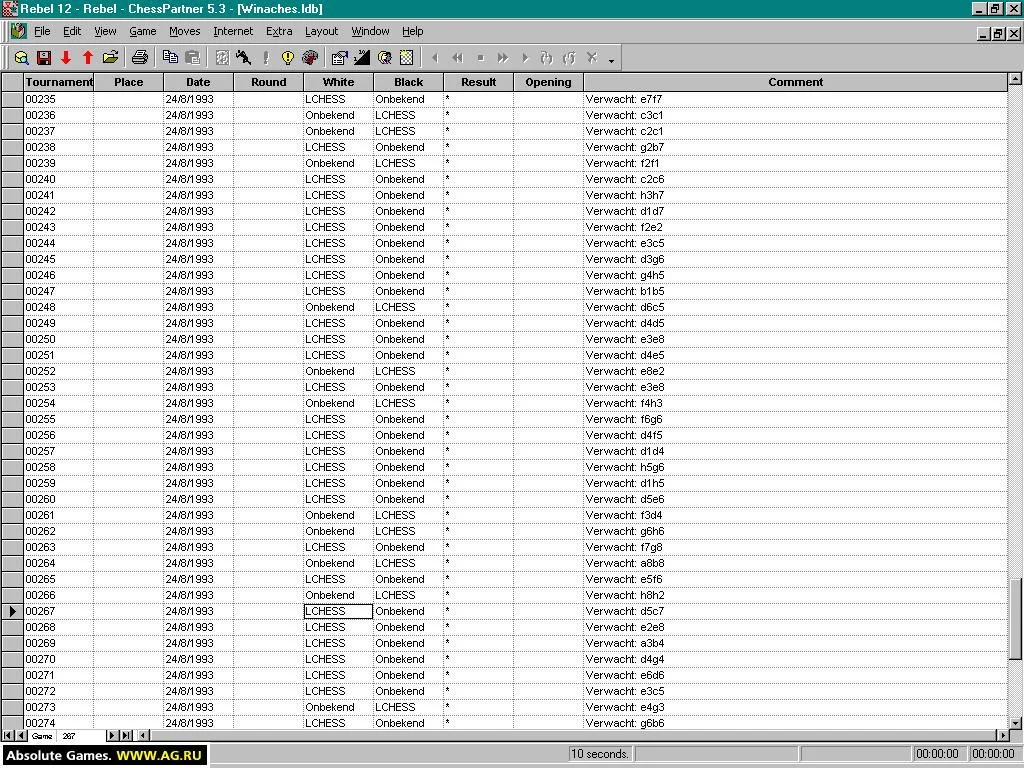
Task: Click the comment cell 'Verwacht: e7f7'
Action: click(x=795, y=99)
